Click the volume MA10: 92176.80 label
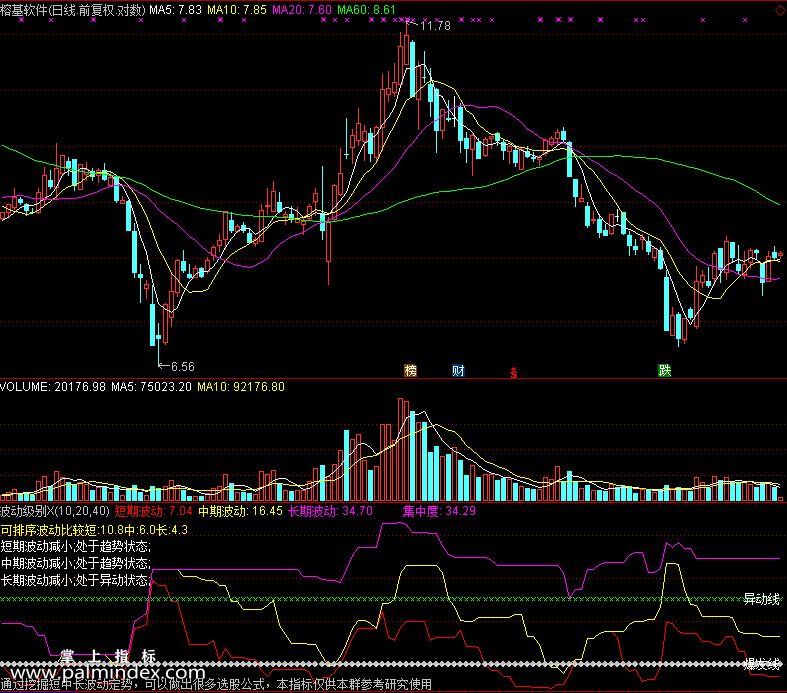This screenshot has width=787, height=693. point(241,387)
